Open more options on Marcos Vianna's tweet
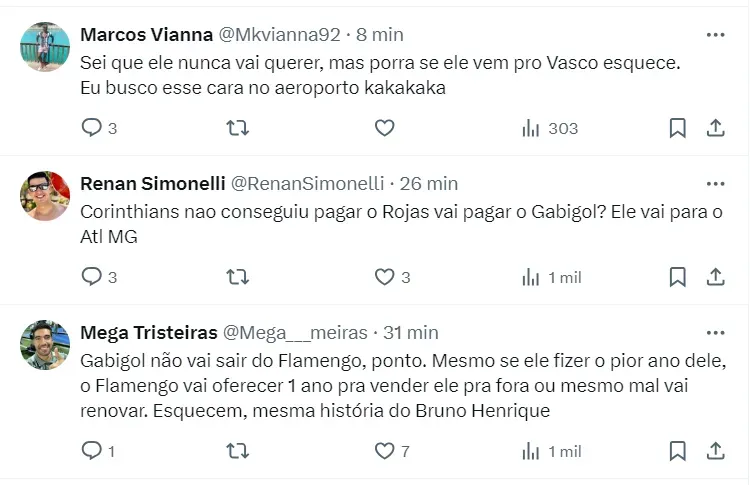The height and width of the screenshot is (485, 750). coord(715,35)
